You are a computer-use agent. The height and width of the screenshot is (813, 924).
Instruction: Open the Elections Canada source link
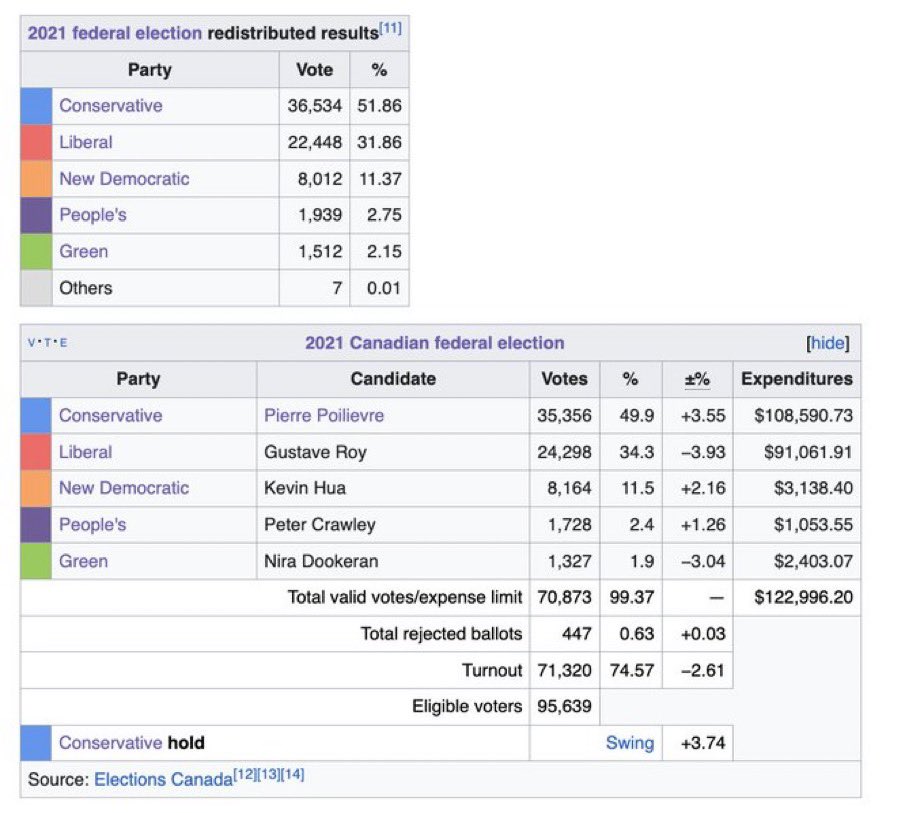pyautogui.click(x=164, y=779)
